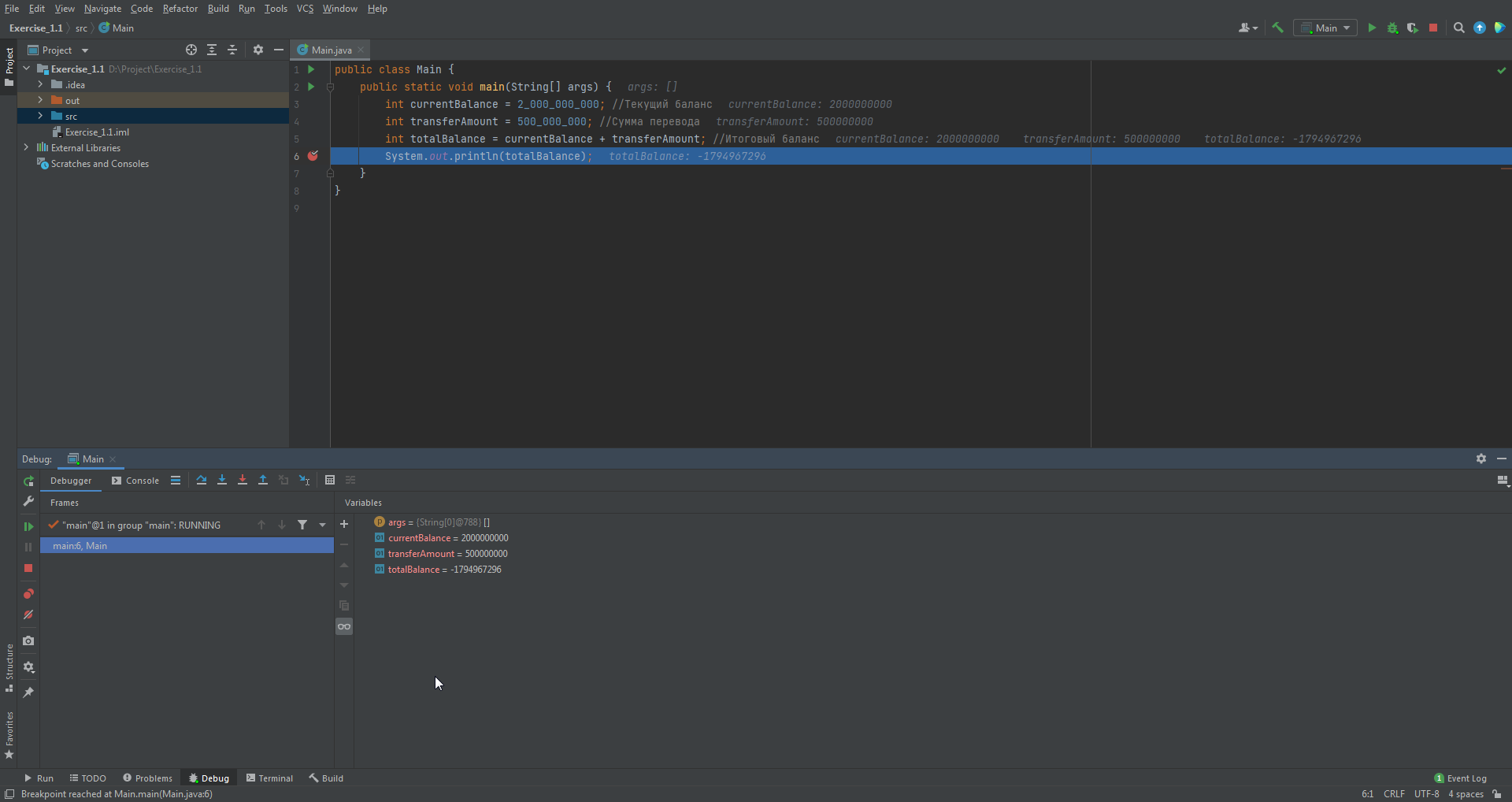
Task: Open the Refactor menu
Action: [180, 9]
